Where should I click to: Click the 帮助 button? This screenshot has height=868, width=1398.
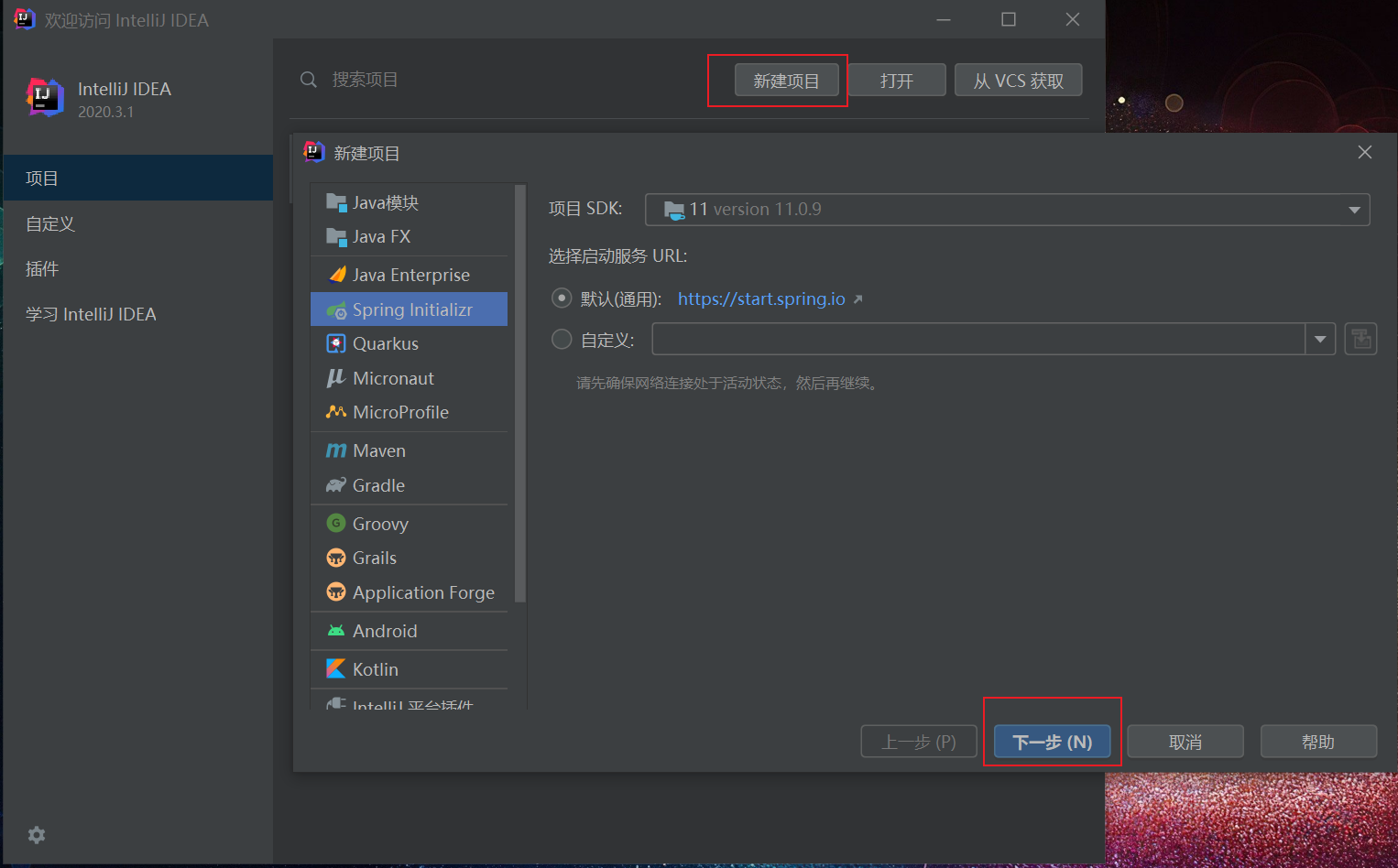point(1318,742)
